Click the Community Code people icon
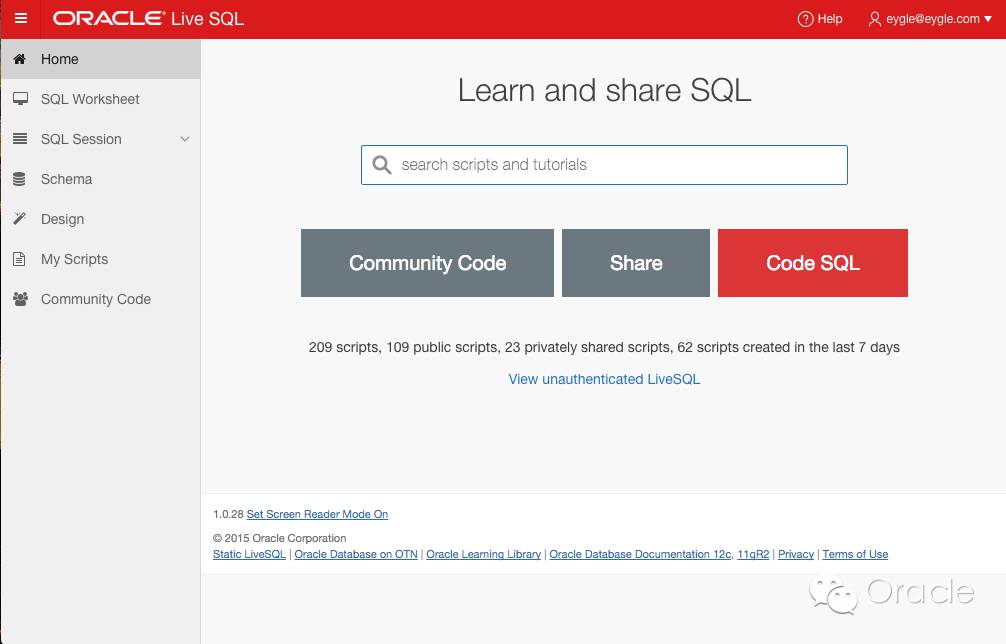Screen dimensions: 1006x644 pyautogui.click(x=19, y=299)
